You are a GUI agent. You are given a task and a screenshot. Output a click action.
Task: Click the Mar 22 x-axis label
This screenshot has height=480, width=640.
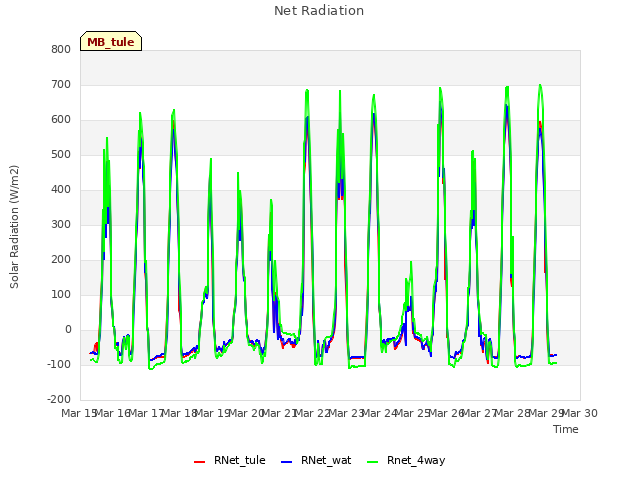coord(313,413)
